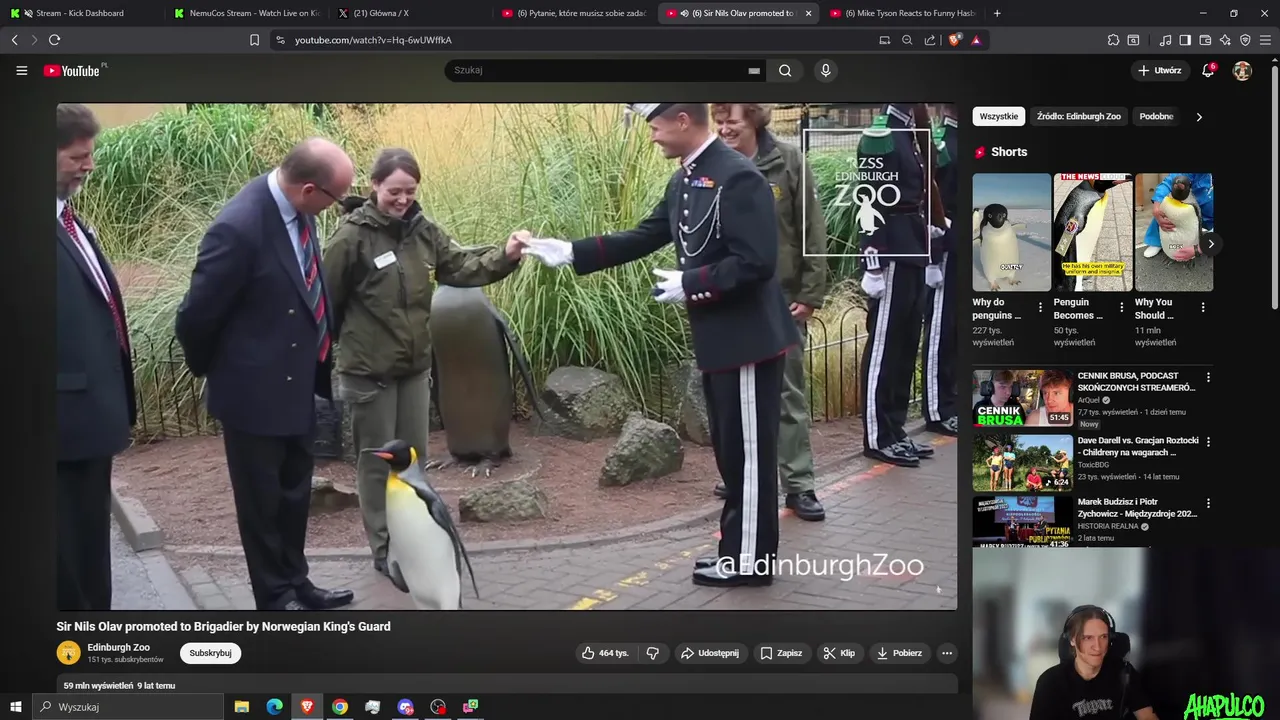The height and width of the screenshot is (720, 1280).
Task: Click the Subskrybuj button
Action: tap(210, 653)
